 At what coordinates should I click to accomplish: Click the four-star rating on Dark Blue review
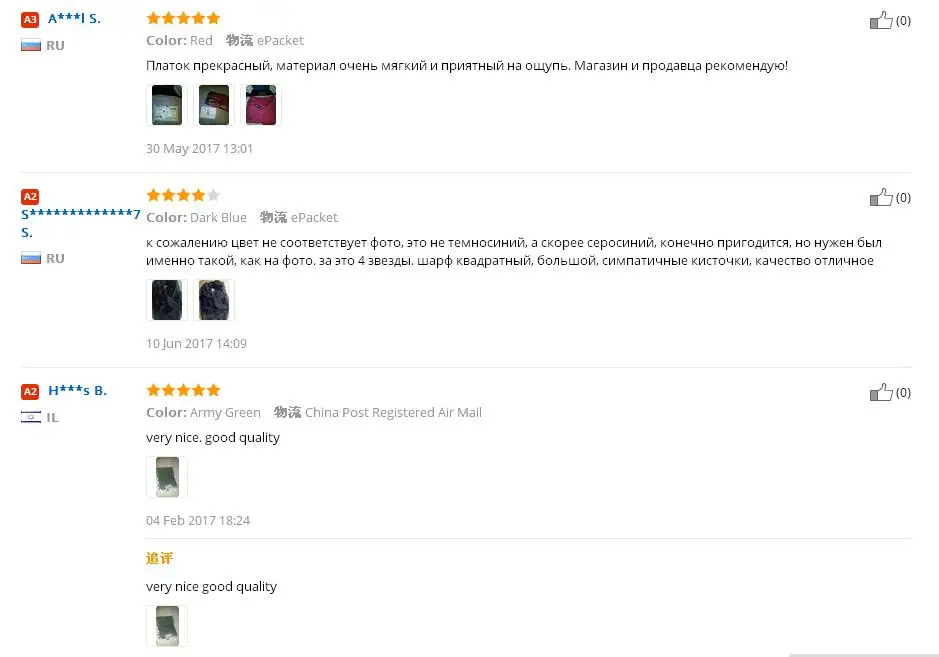click(x=183, y=195)
